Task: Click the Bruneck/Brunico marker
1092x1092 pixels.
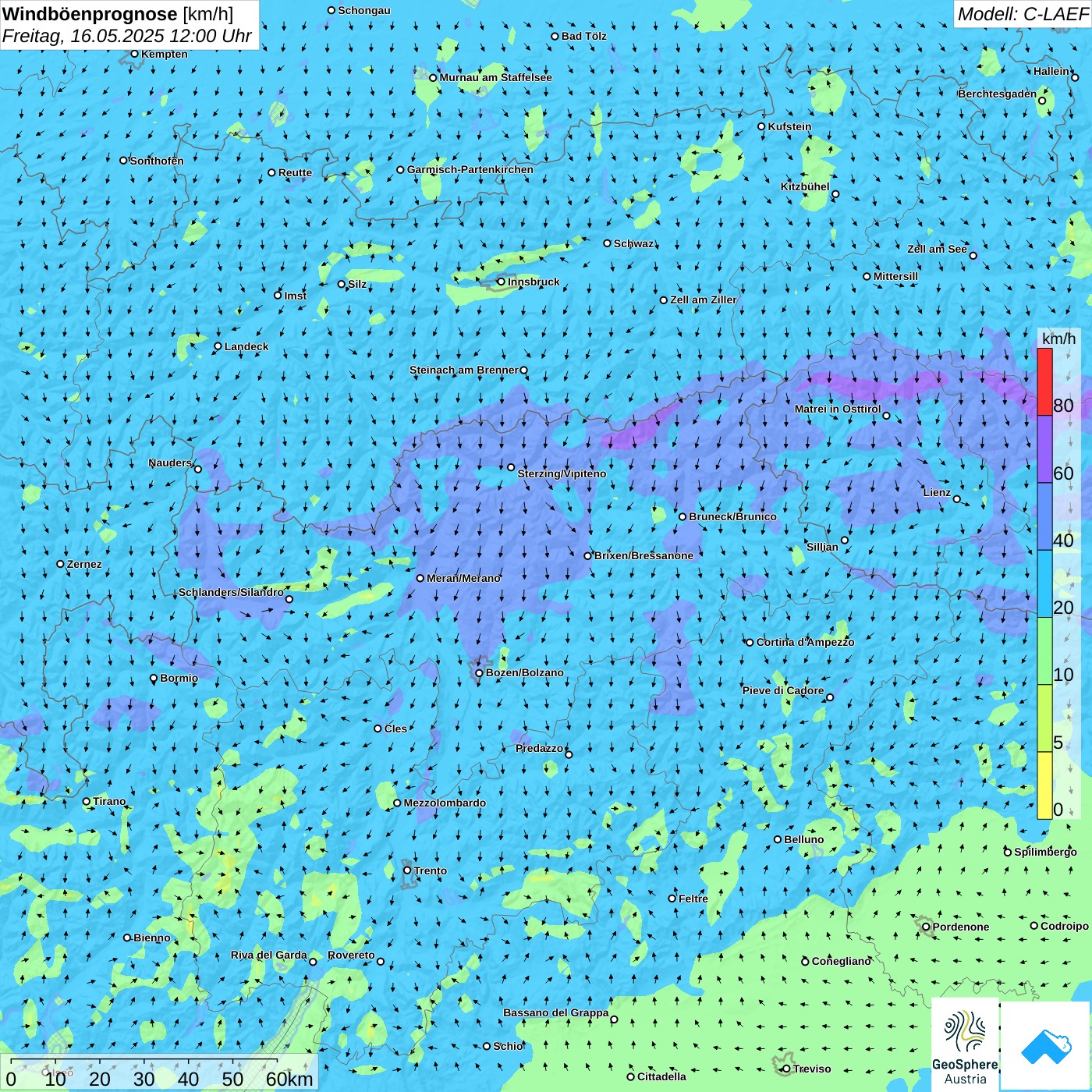Action: [x=682, y=516]
